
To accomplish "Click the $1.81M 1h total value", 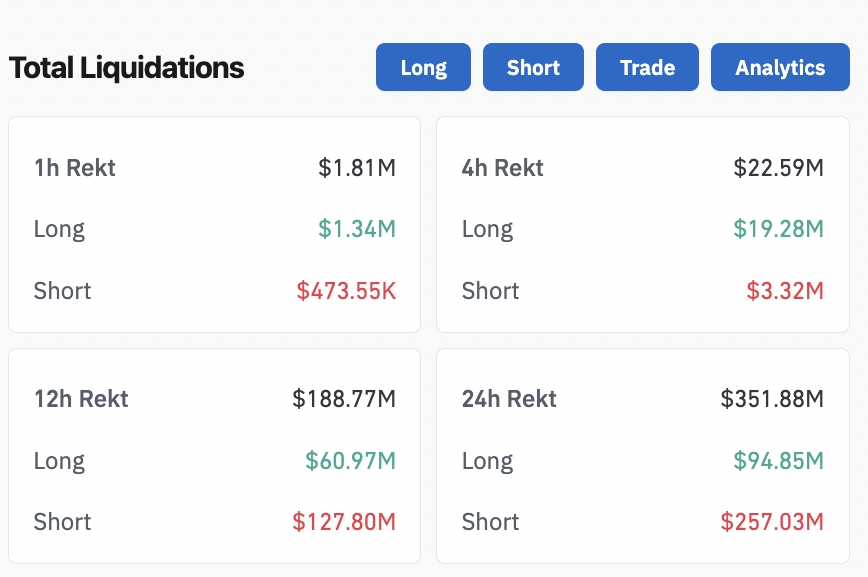I will pos(357,168).
